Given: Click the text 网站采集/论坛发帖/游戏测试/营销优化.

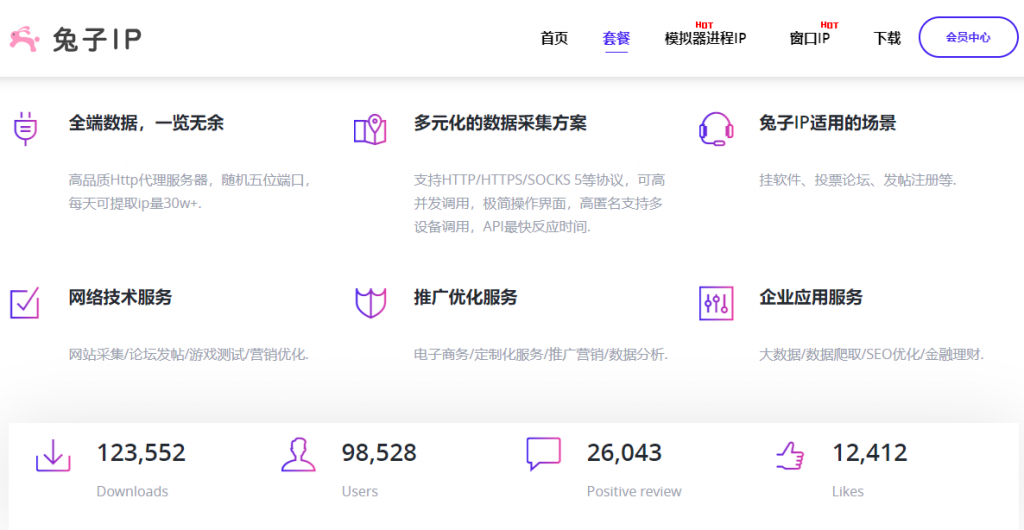Looking at the screenshot, I should [x=189, y=355].
